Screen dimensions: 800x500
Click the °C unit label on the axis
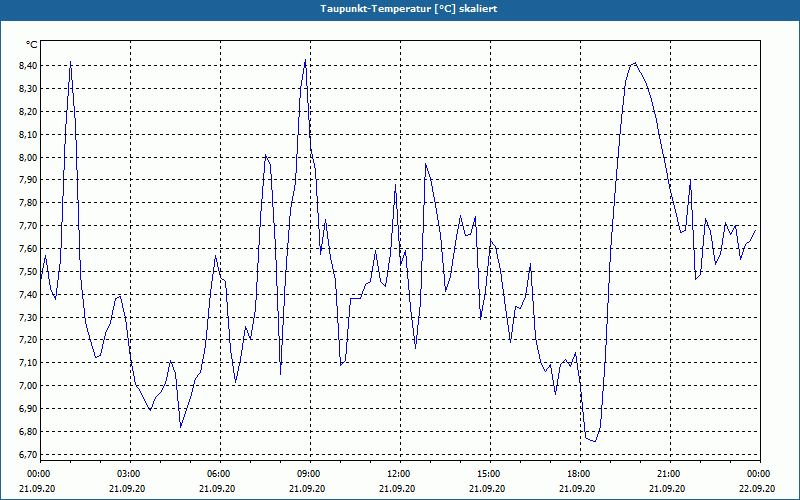pos(31,45)
